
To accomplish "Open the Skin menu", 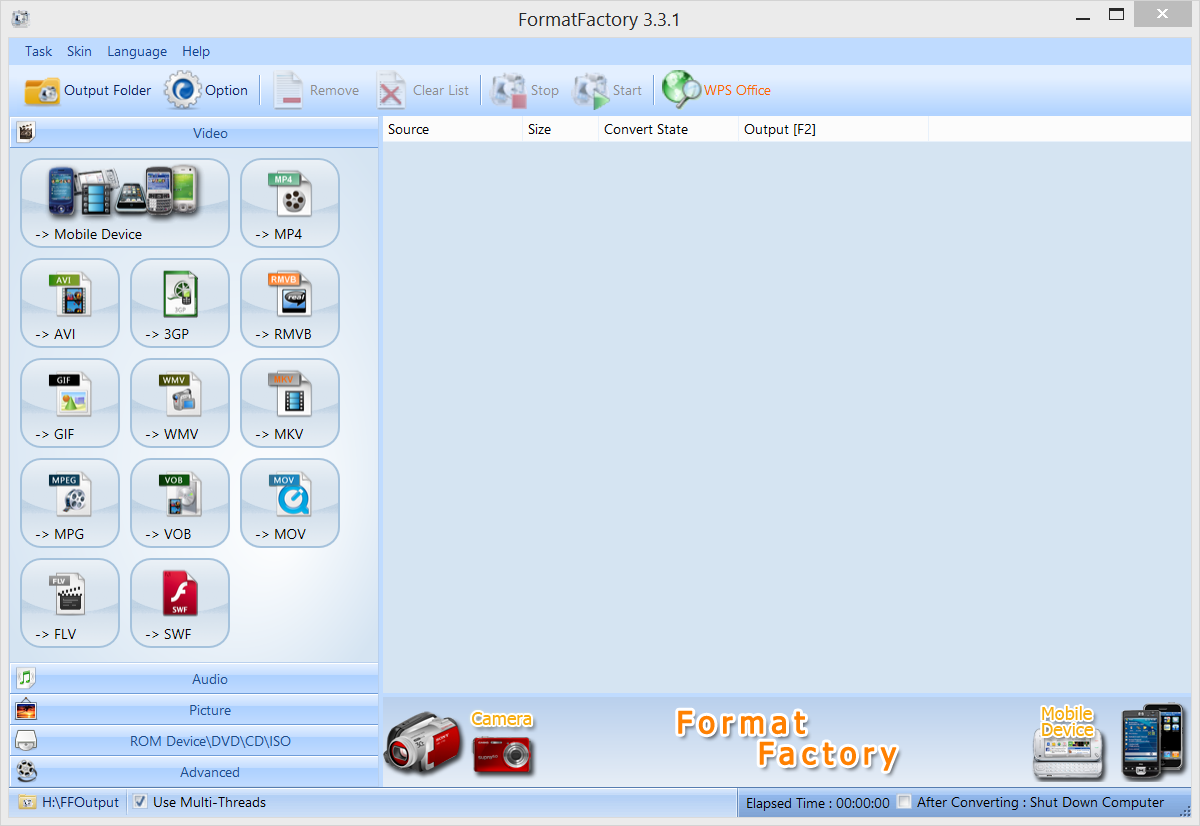I will [x=79, y=51].
